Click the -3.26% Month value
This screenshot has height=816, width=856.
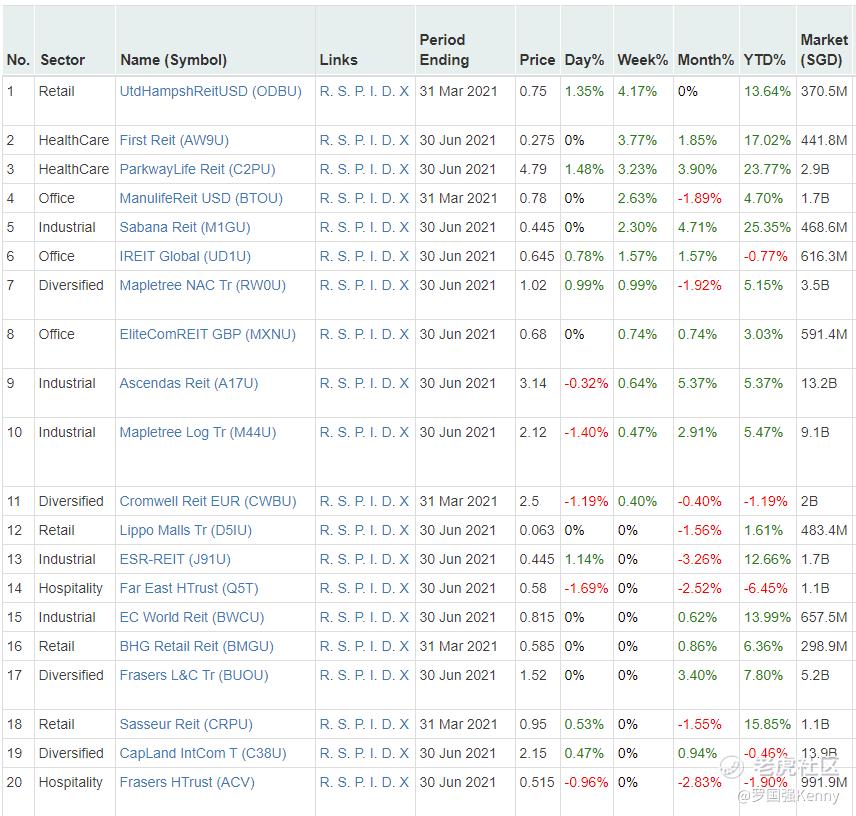pyautogui.click(x=699, y=559)
